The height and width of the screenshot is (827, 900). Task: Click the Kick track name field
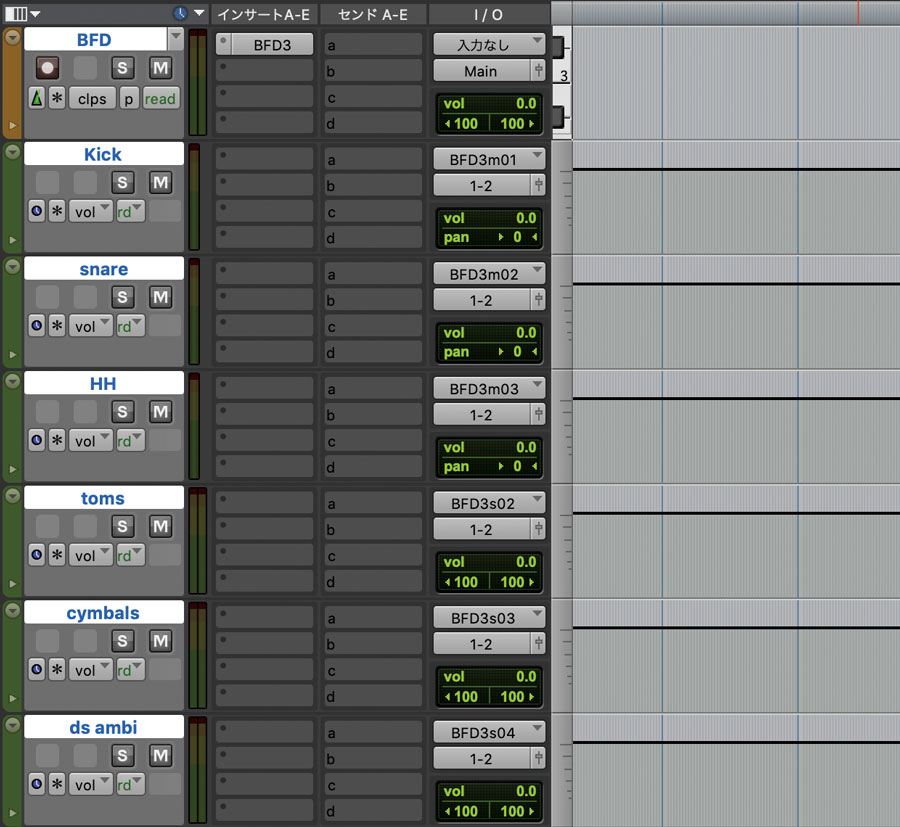pyautogui.click(x=104, y=154)
